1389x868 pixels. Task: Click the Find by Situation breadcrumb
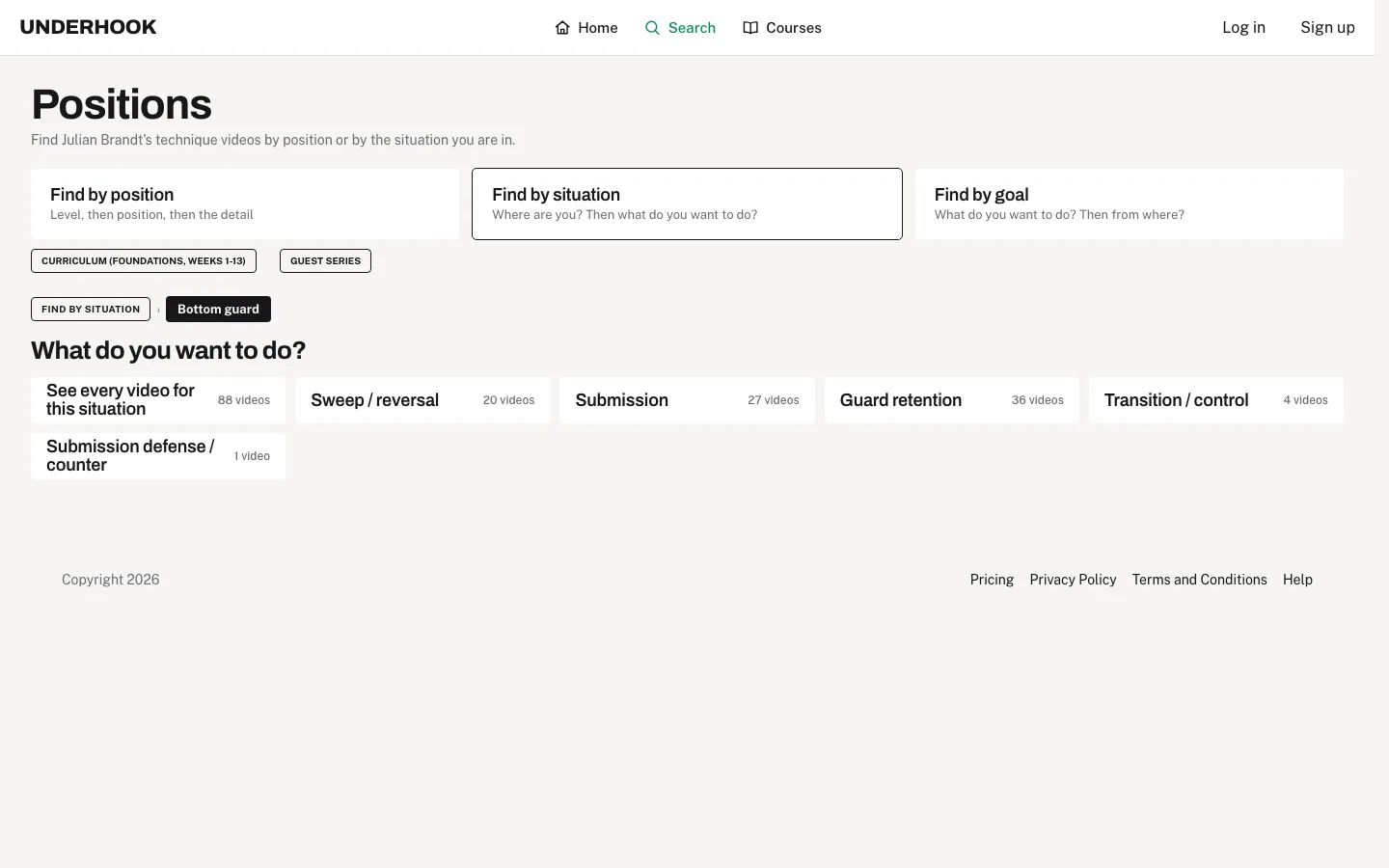(x=91, y=309)
